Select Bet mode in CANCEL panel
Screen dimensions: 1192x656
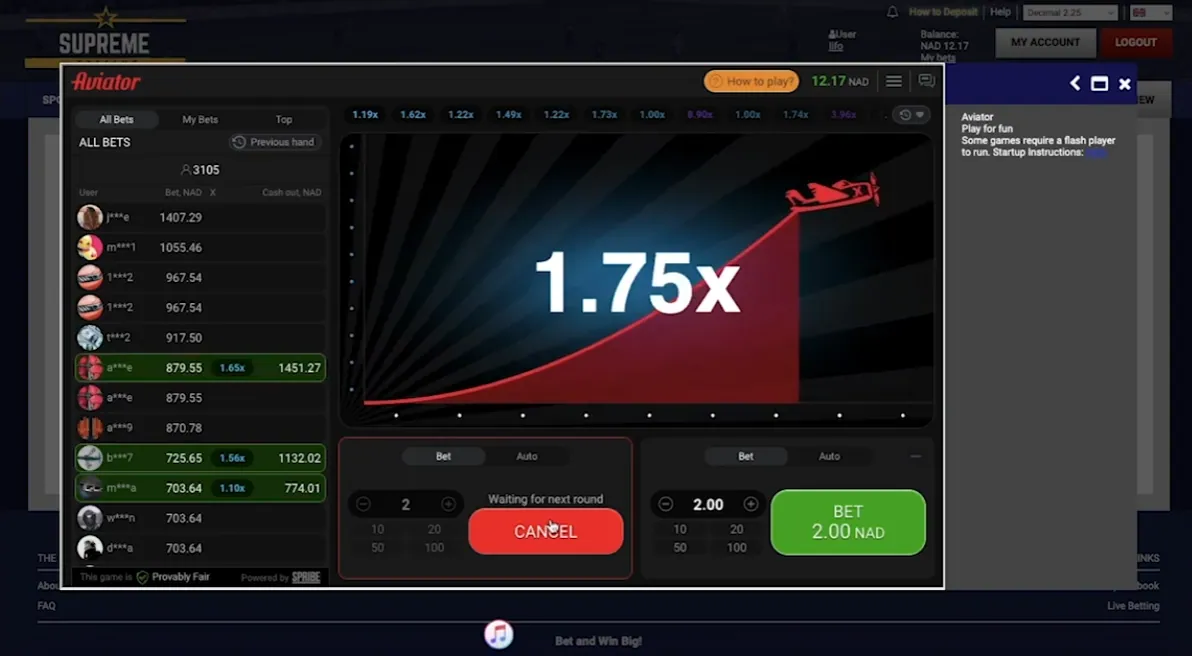pyautogui.click(x=443, y=456)
